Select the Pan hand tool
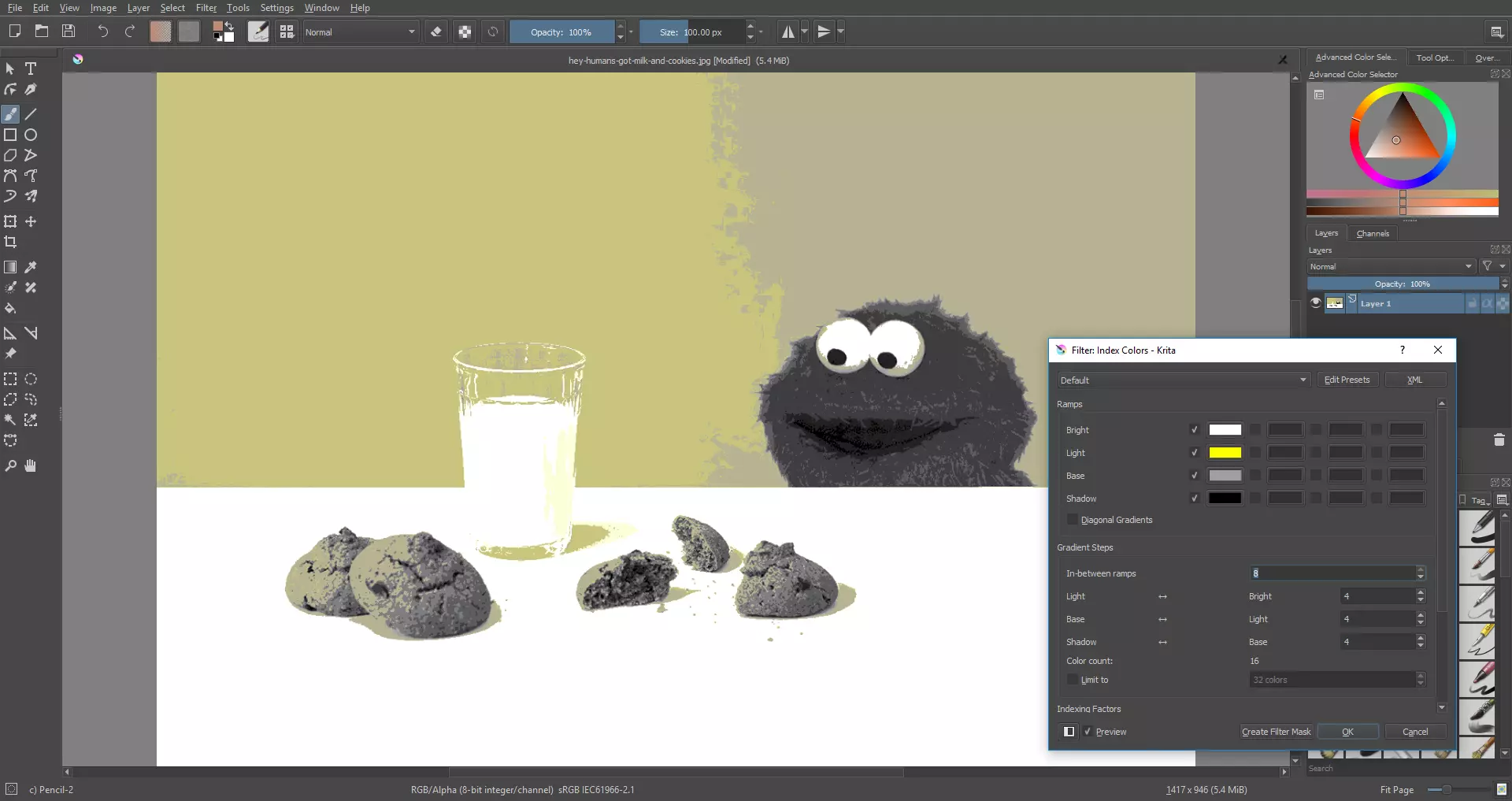The height and width of the screenshot is (801, 1512). click(x=31, y=465)
